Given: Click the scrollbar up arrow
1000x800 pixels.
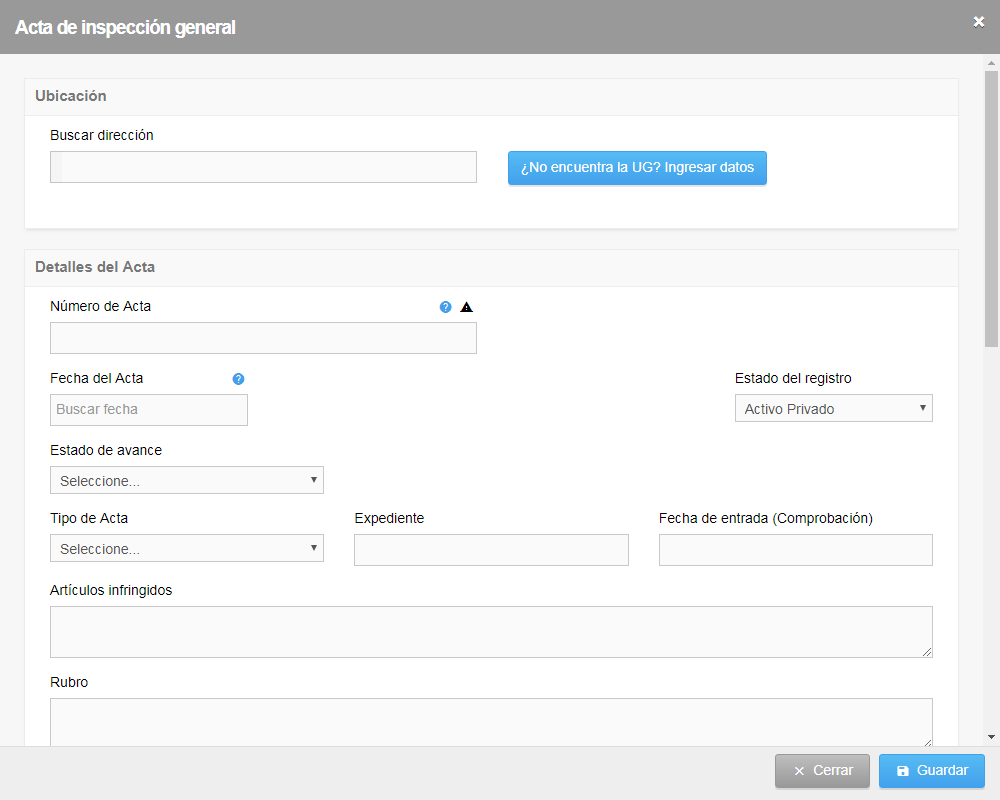Looking at the screenshot, I should point(991,63).
